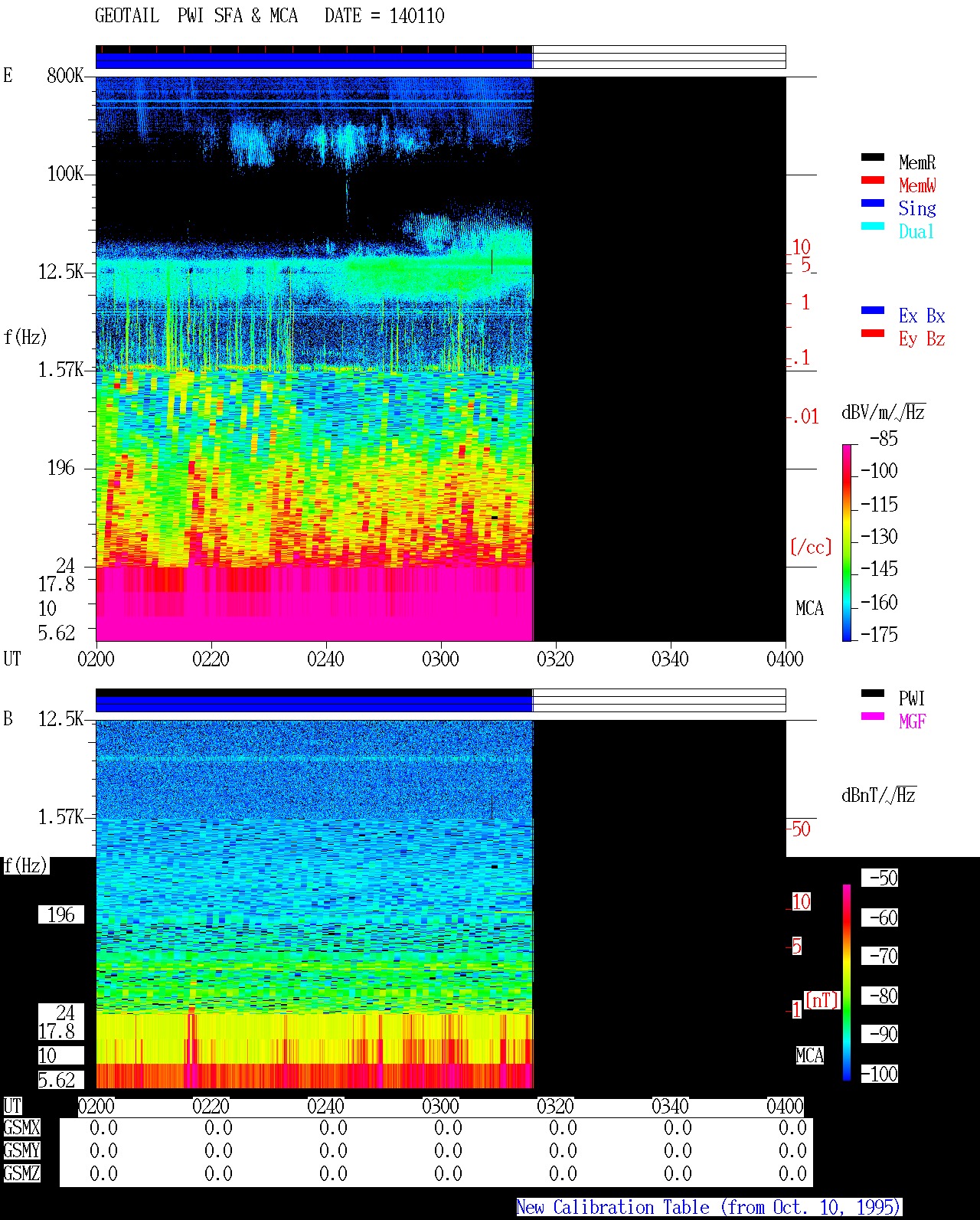Click the B-field spectrogram data area

[440, 904]
